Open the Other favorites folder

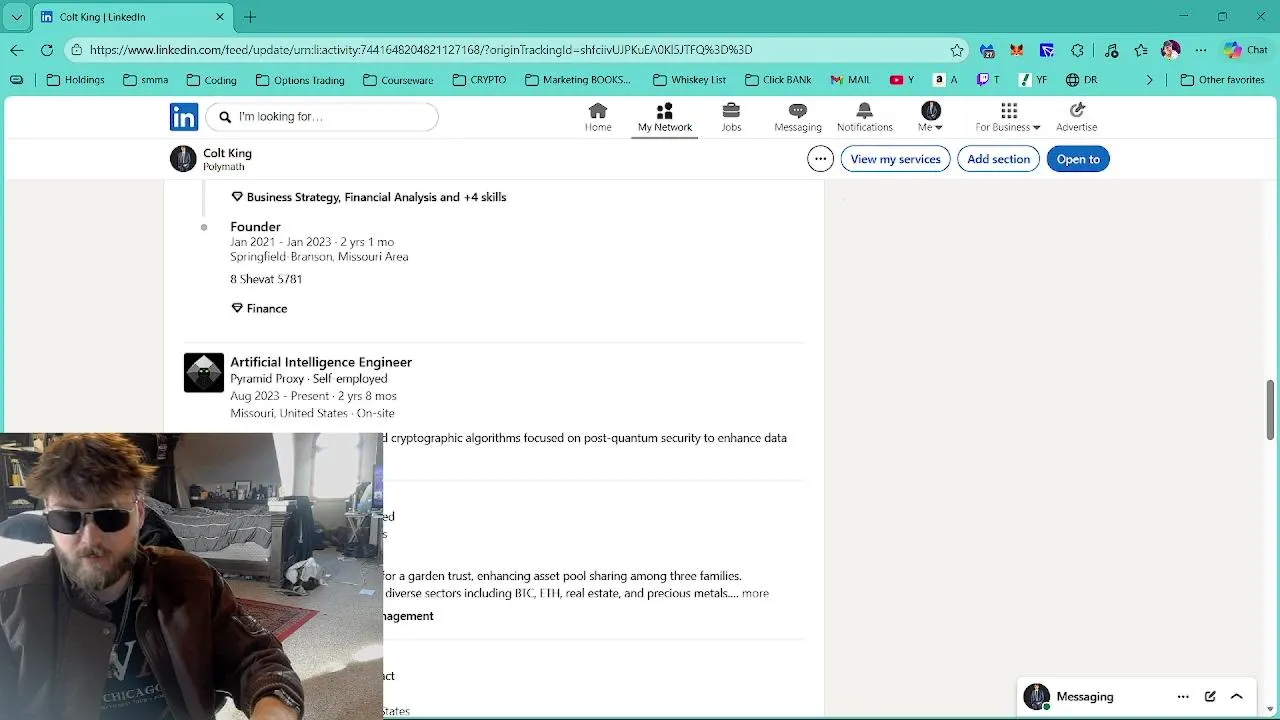pos(1222,80)
